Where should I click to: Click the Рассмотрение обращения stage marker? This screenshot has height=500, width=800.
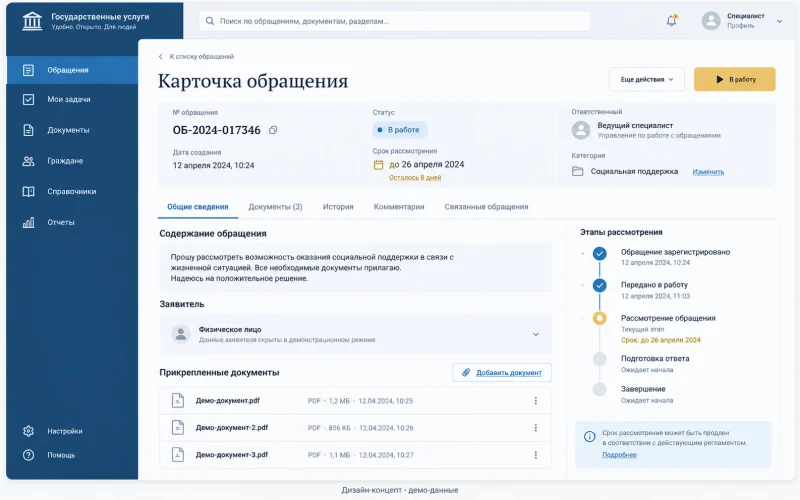tap(599, 318)
